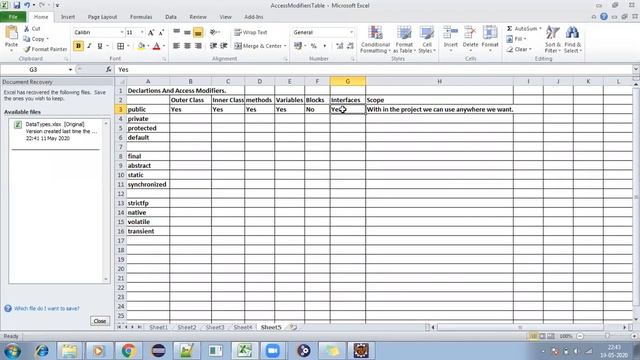Open the File tab
This screenshot has height=360, width=640.
click(13, 17)
